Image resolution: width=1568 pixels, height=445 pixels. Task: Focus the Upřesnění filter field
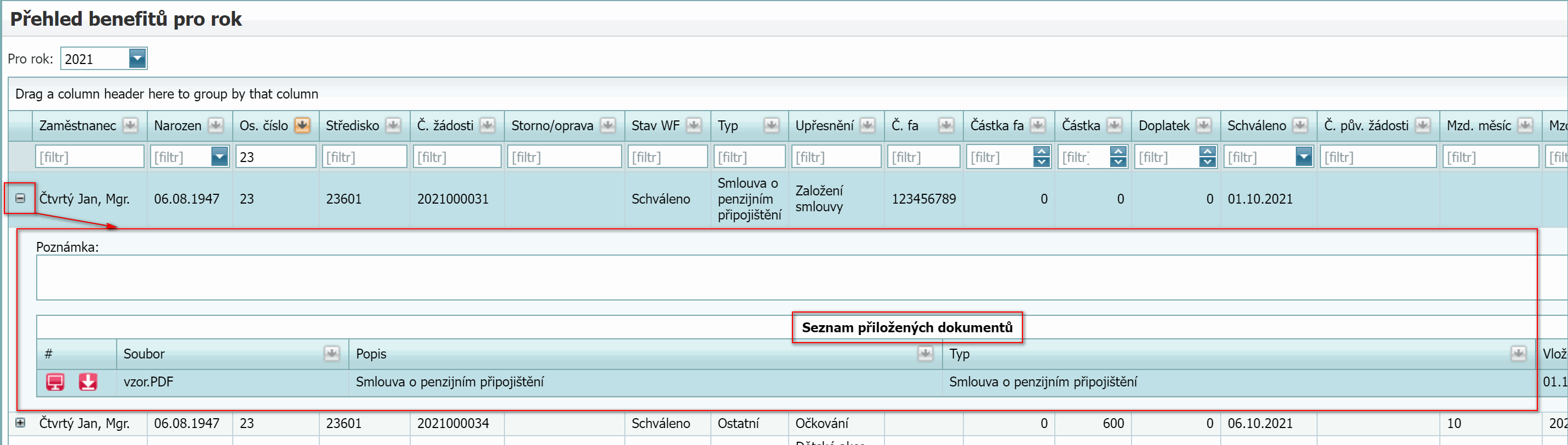tap(836, 157)
